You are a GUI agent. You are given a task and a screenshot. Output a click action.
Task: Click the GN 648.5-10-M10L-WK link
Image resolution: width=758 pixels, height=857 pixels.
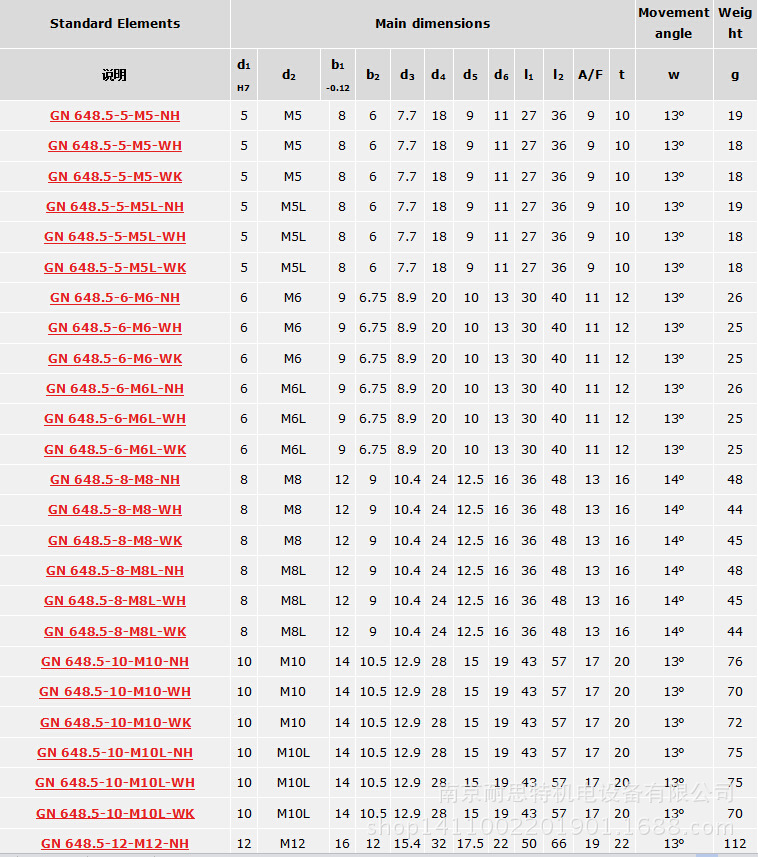(x=115, y=813)
